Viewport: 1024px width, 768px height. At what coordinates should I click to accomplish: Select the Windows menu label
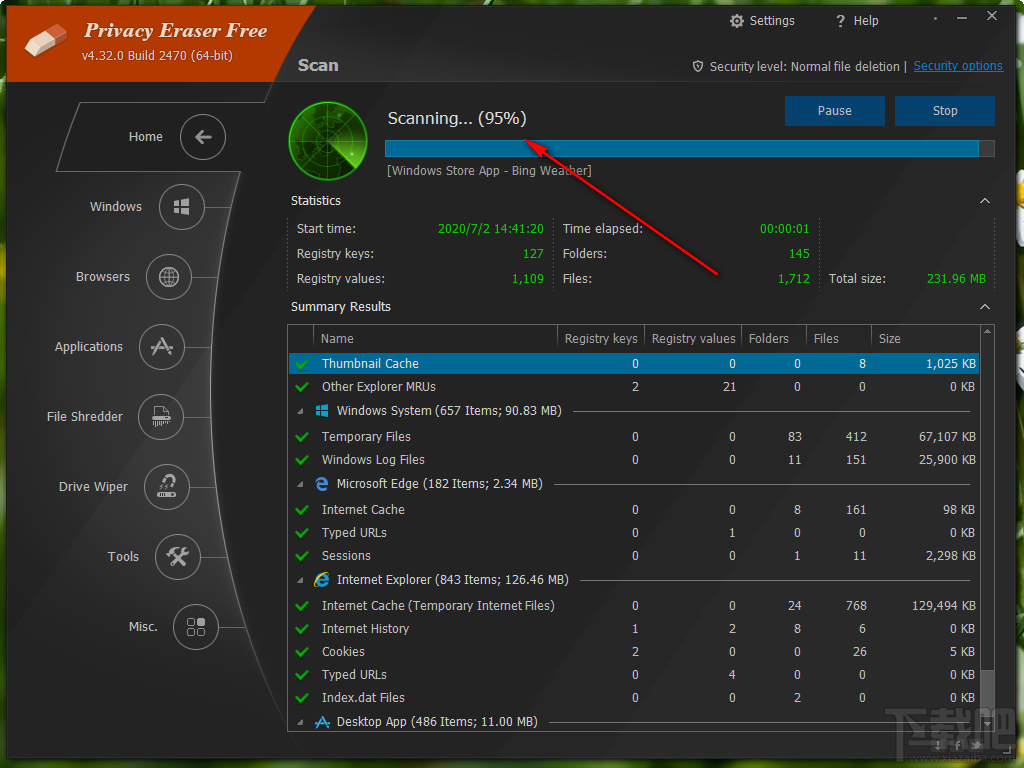(x=116, y=206)
